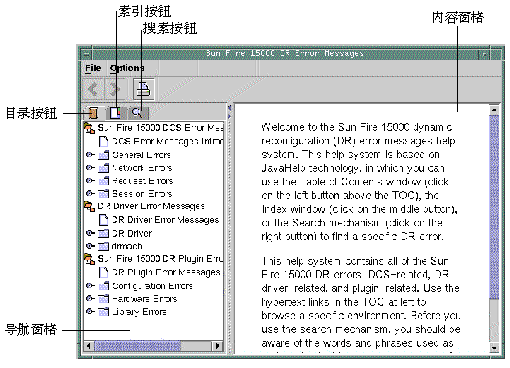This screenshot has width=510, height=368.
Task: Select the General Errors label
Action: [141, 155]
